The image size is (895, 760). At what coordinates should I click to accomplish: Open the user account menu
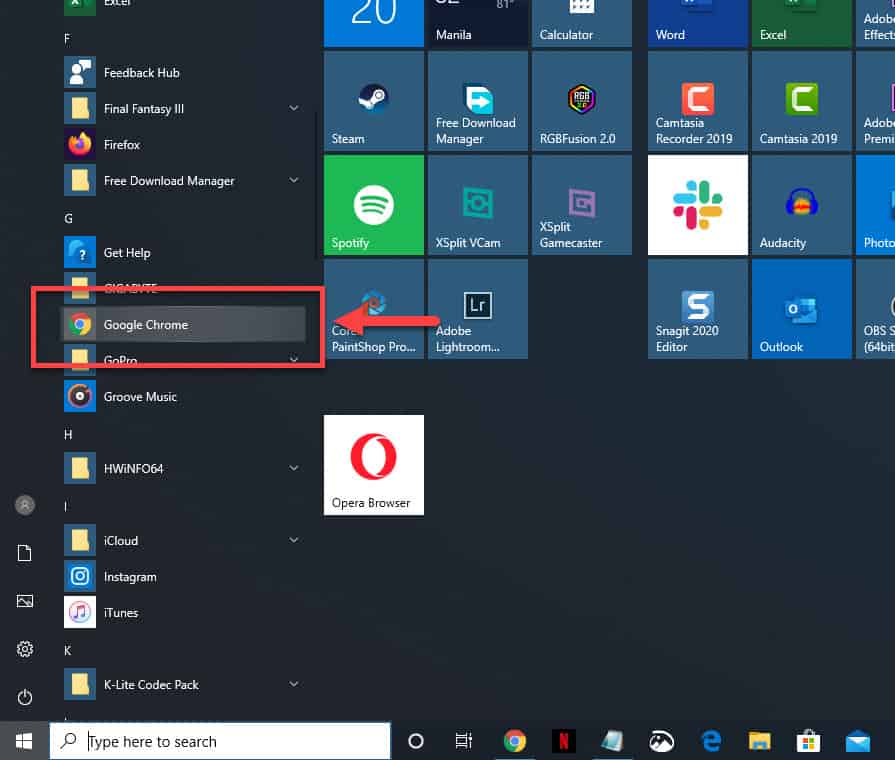coord(25,505)
